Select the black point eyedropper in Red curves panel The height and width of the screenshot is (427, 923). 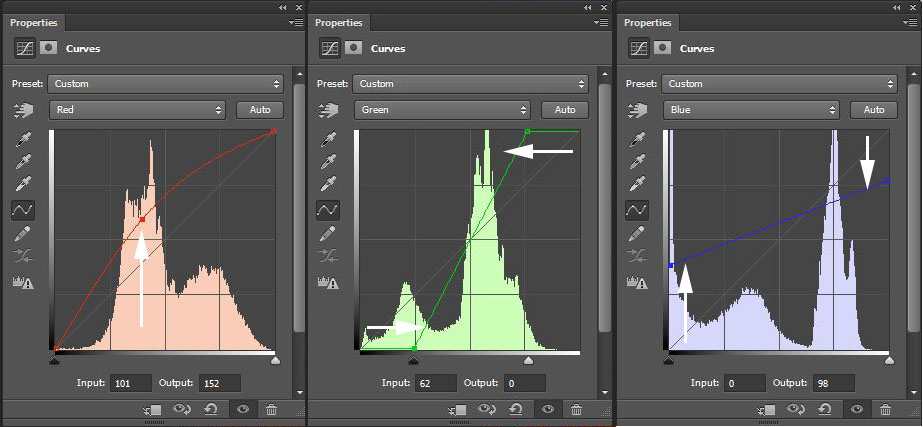click(x=23, y=139)
